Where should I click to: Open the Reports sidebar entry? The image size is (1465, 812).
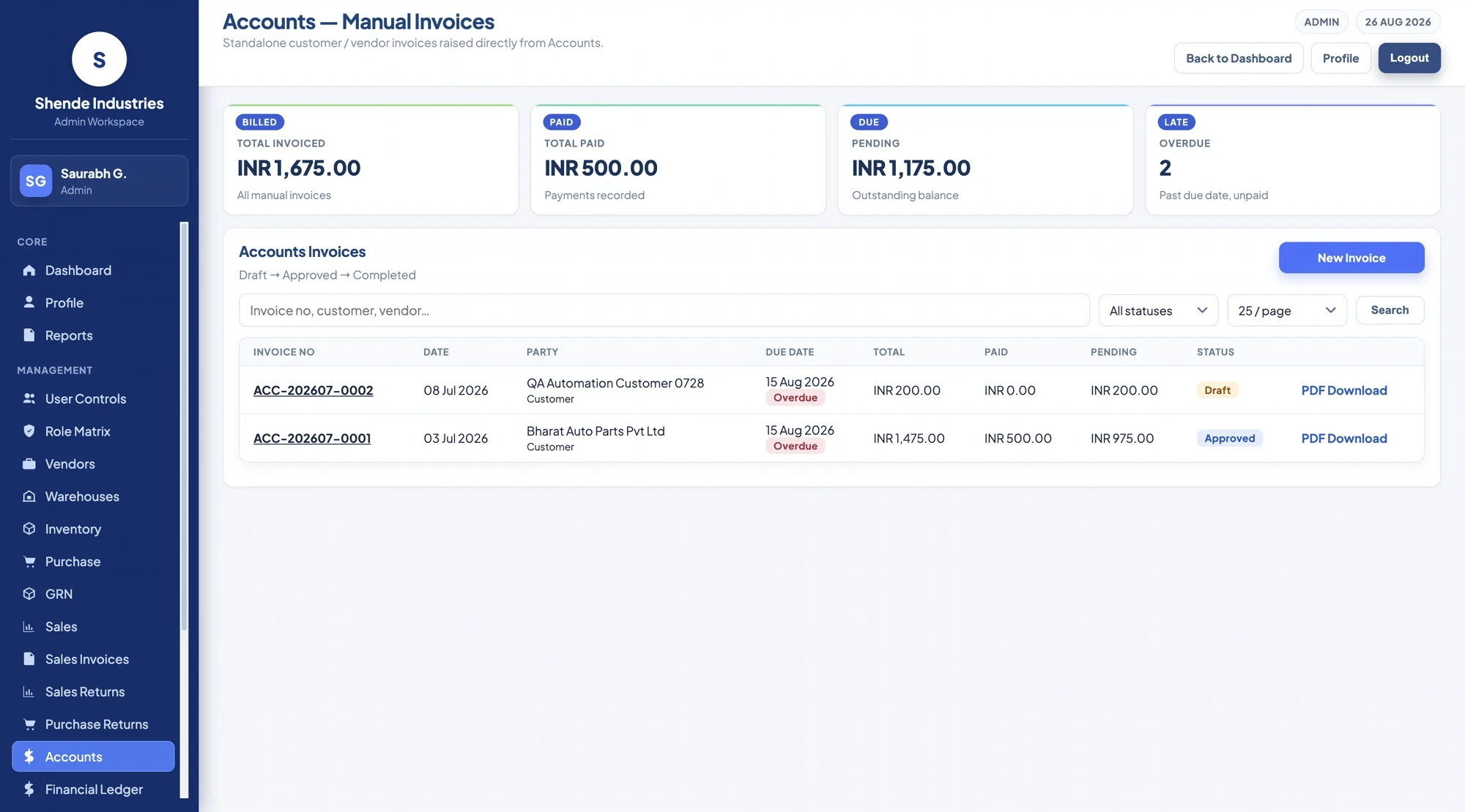(93, 335)
